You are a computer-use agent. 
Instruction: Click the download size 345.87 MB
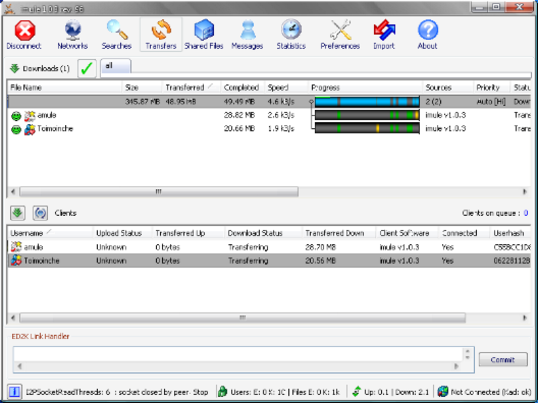pyautogui.click(x=142, y=102)
